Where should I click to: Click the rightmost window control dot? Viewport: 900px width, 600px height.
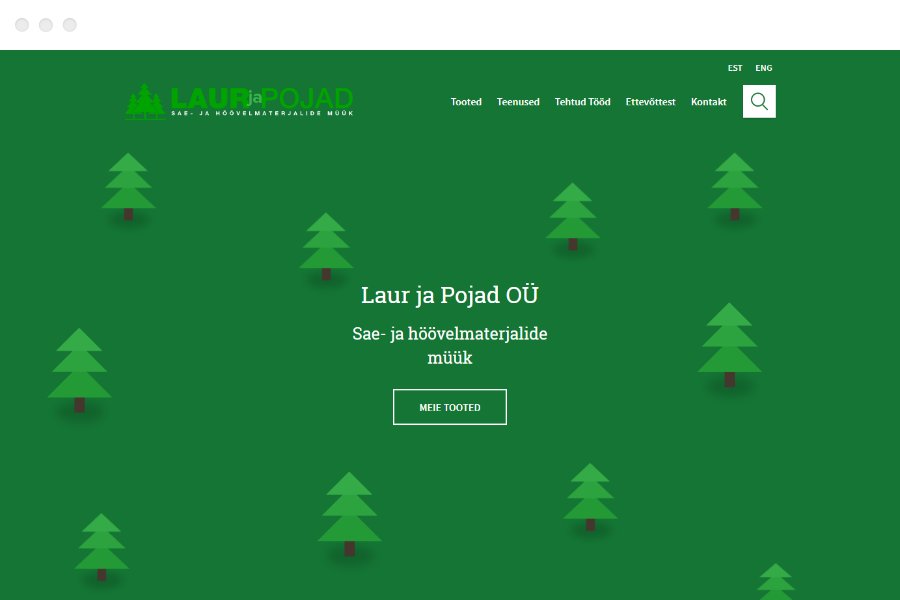tap(69, 24)
